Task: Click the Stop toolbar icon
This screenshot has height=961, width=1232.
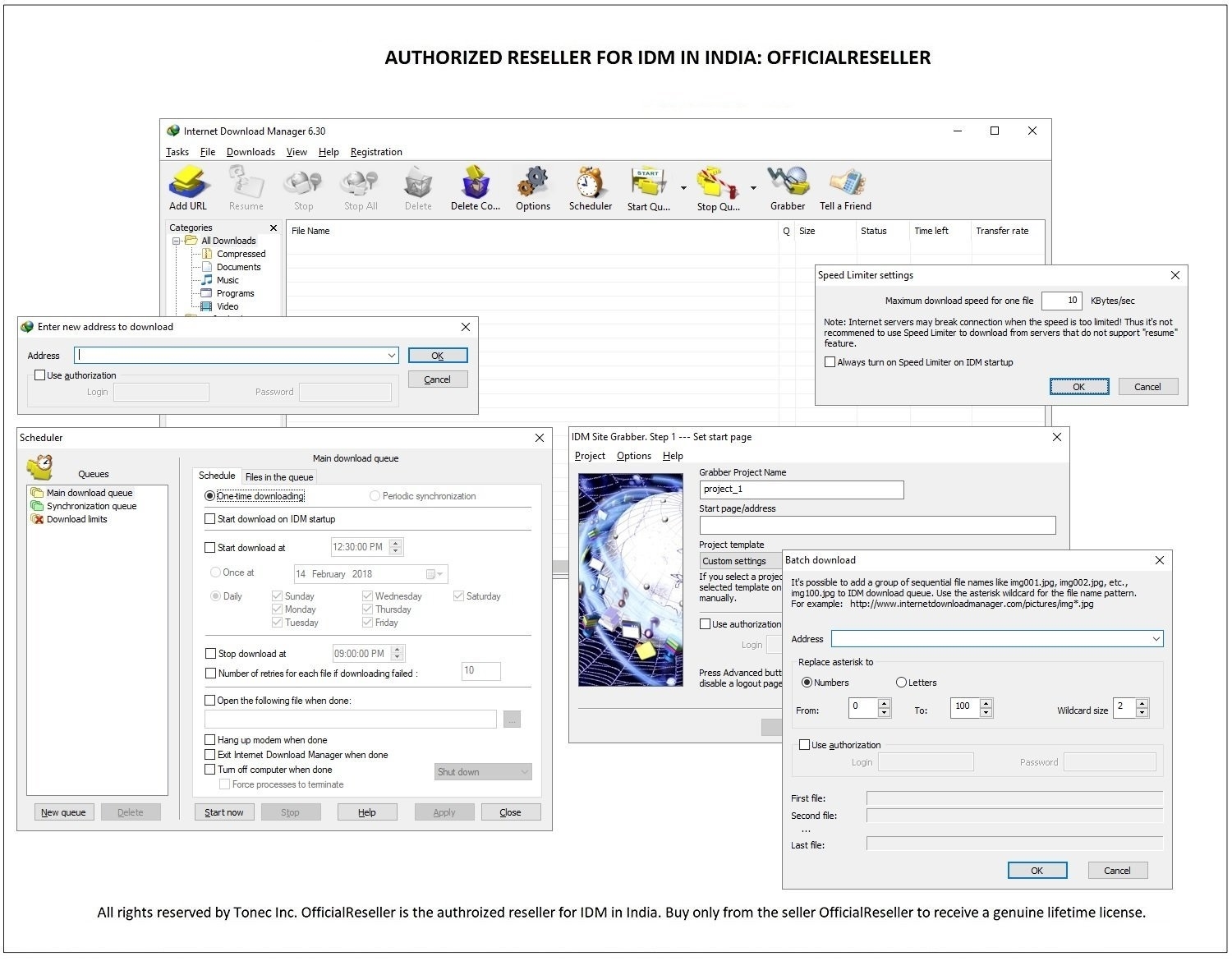Action: coord(303,188)
